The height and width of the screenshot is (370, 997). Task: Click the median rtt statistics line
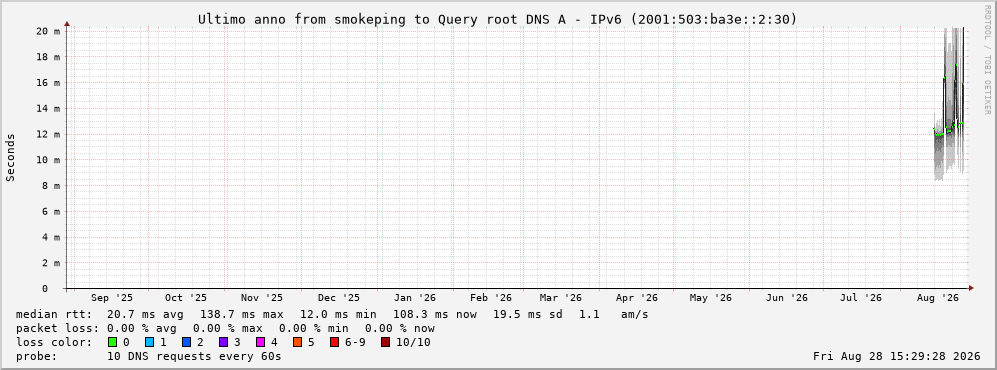(x=332, y=314)
